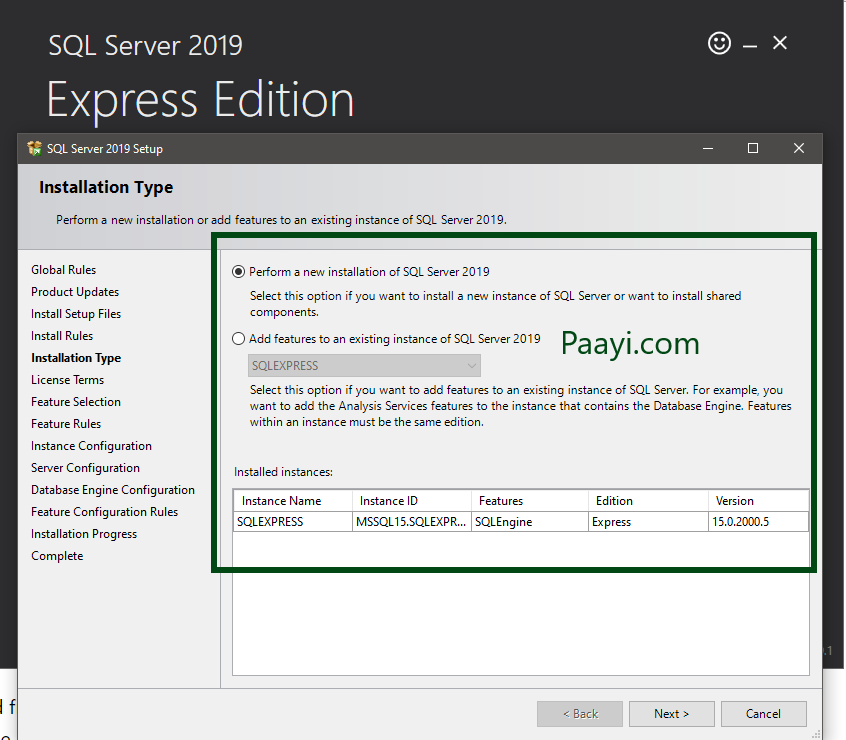Open the SQLEXPRESS instance dropdown
This screenshot has height=740, width=846.
pos(471,365)
